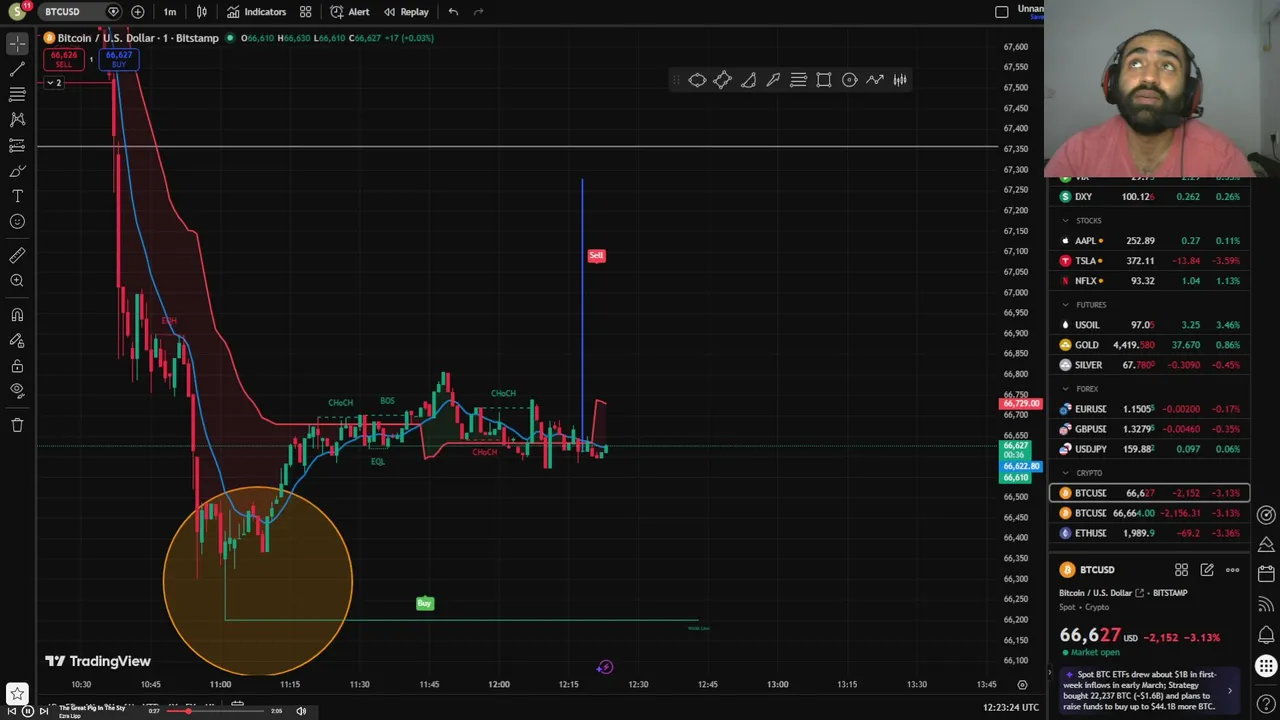The width and height of the screenshot is (1280, 720).
Task: Open the calendar icon in right sidebar
Action: (x=1266, y=574)
